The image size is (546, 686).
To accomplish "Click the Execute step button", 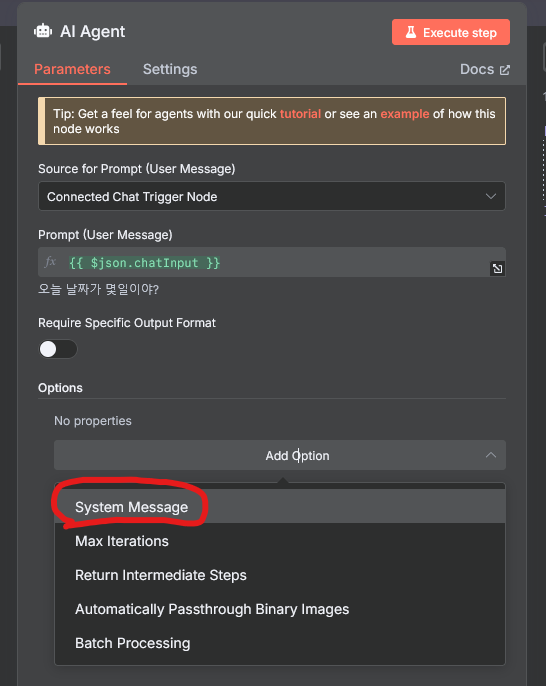I will [451, 32].
